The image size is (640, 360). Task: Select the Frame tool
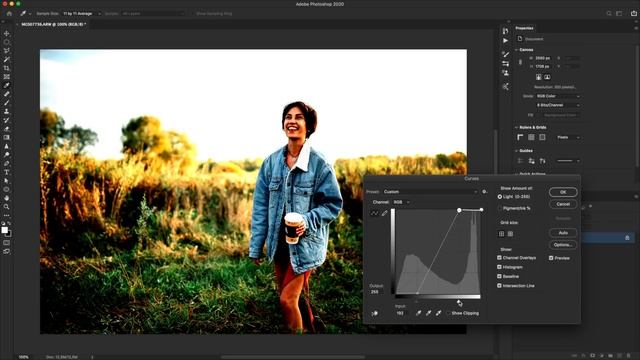[x=7, y=77]
